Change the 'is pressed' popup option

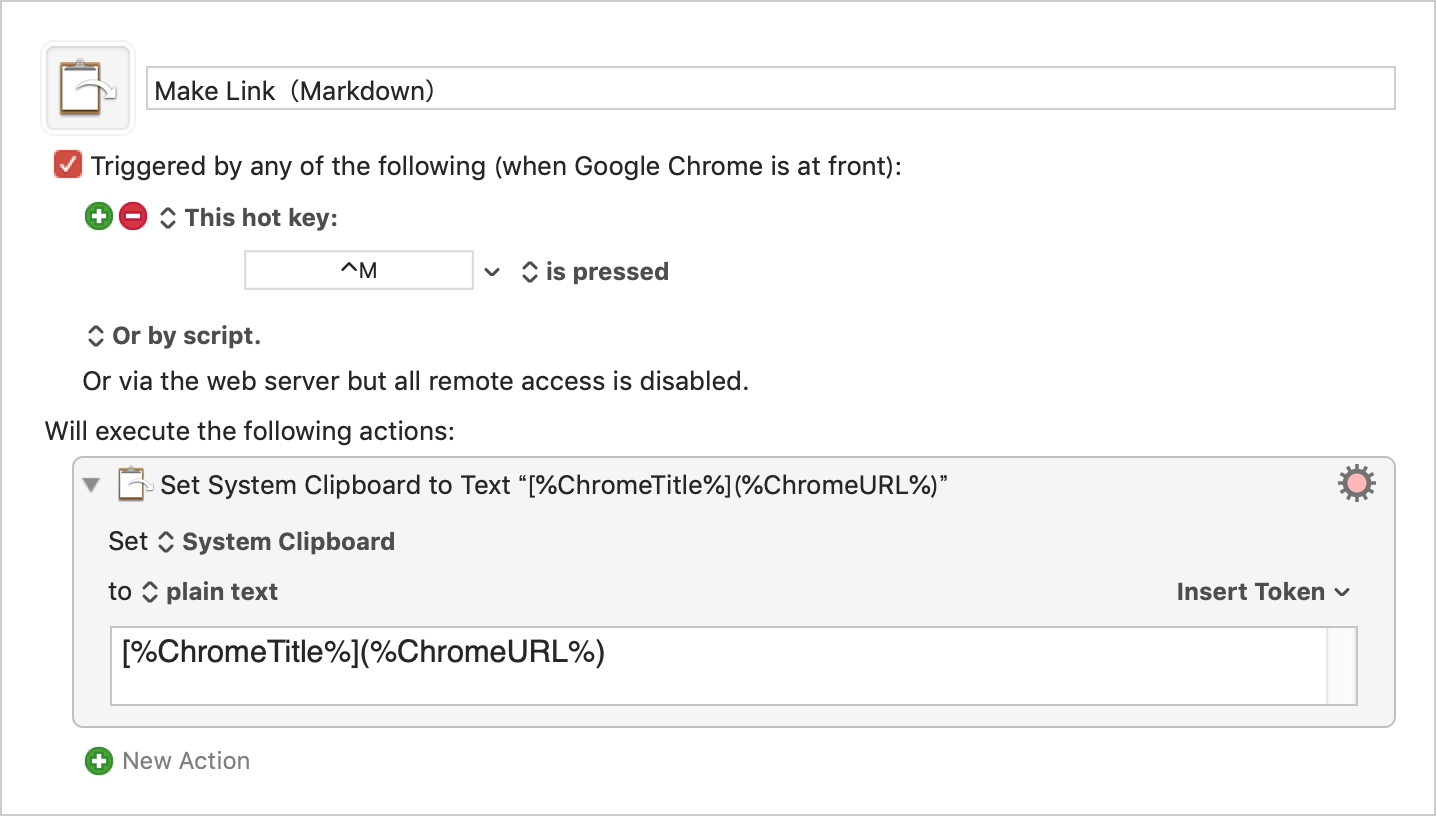click(x=595, y=272)
